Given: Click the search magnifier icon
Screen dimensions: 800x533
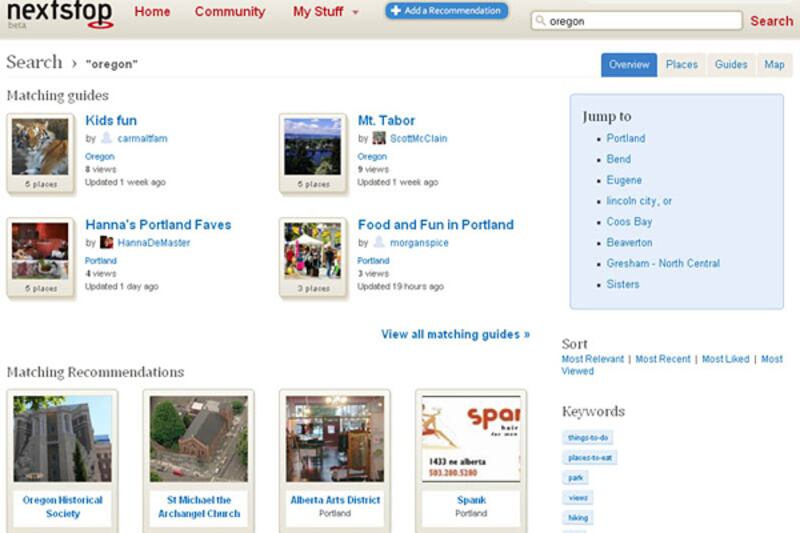Looking at the screenshot, I should pos(540,20).
